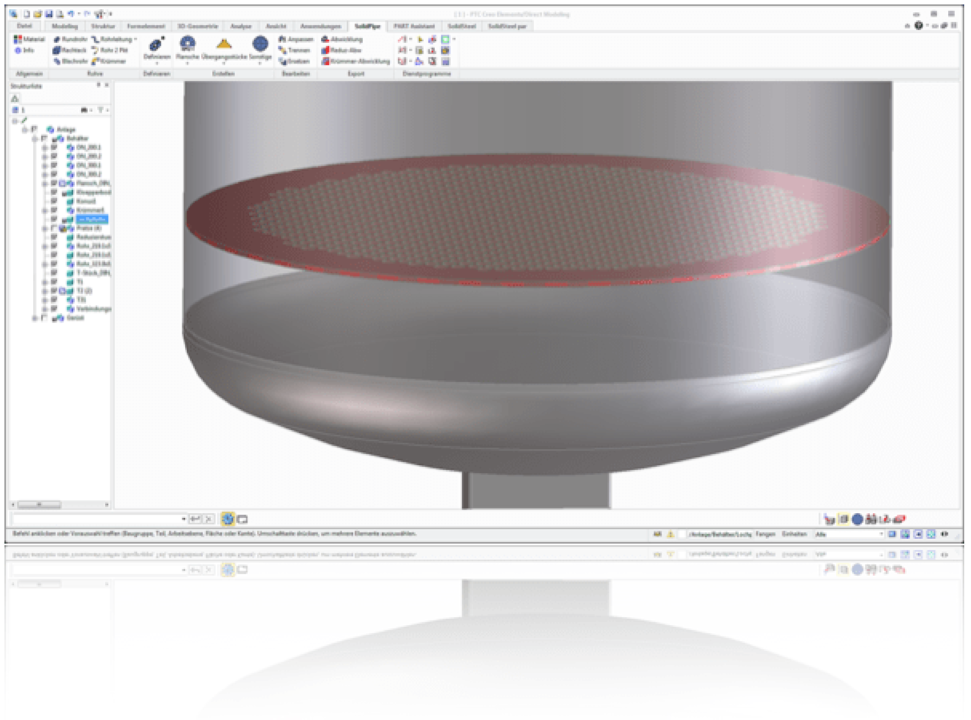Click the Definieren tool icon
The height and width of the screenshot is (720, 971).
click(x=156, y=44)
